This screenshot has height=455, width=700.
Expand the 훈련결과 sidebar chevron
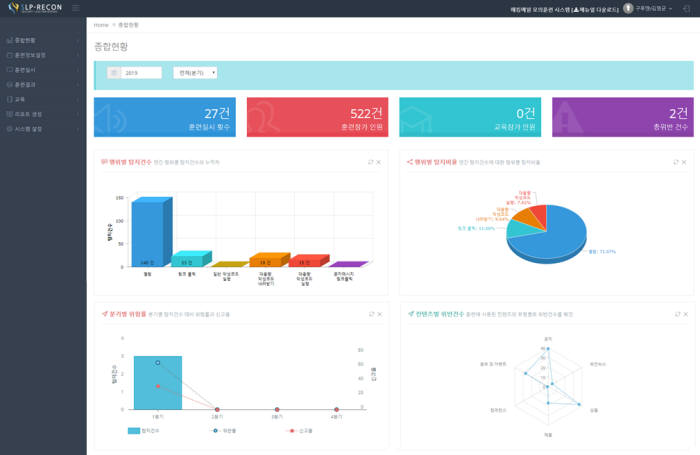click(x=78, y=84)
